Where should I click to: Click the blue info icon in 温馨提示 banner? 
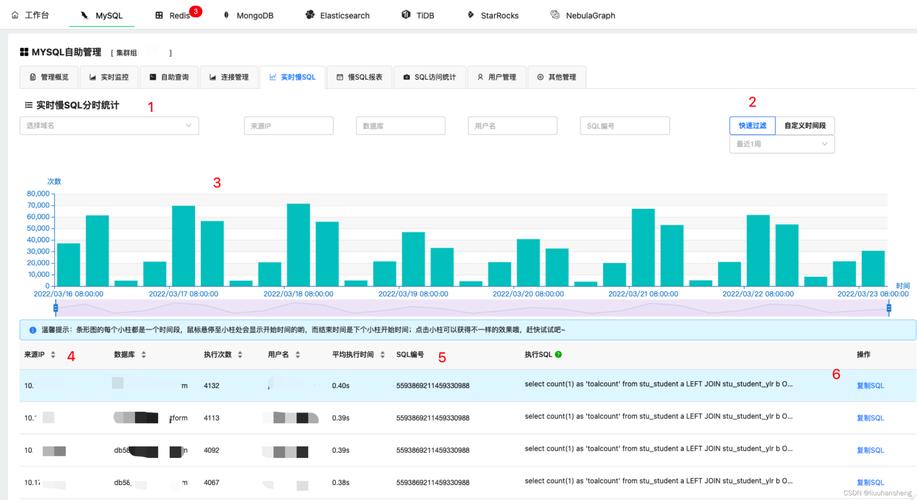click(33, 330)
